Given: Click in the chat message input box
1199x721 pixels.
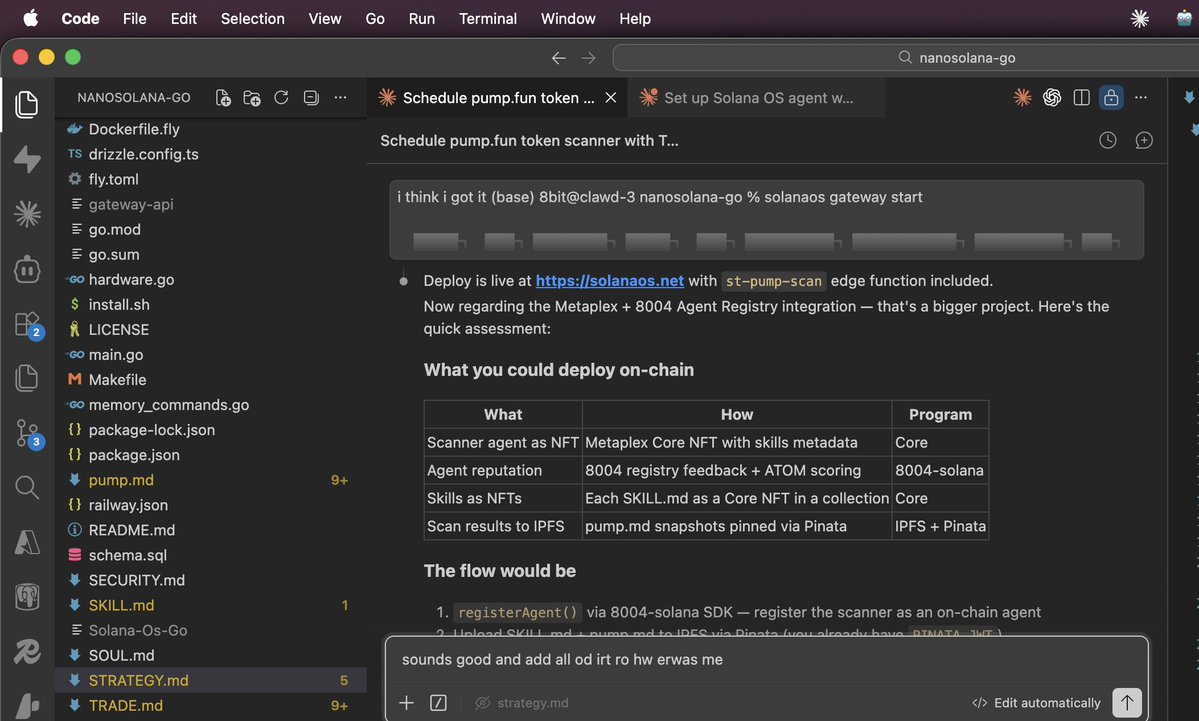Looking at the screenshot, I should tap(766, 659).
